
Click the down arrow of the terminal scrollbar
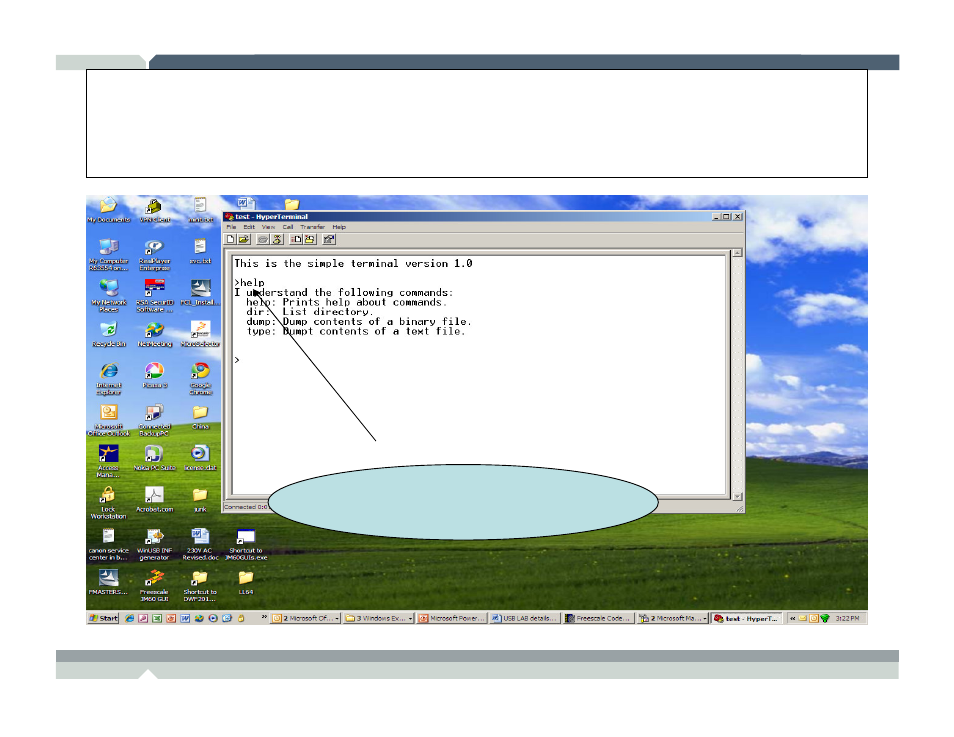tap(737, 496)
